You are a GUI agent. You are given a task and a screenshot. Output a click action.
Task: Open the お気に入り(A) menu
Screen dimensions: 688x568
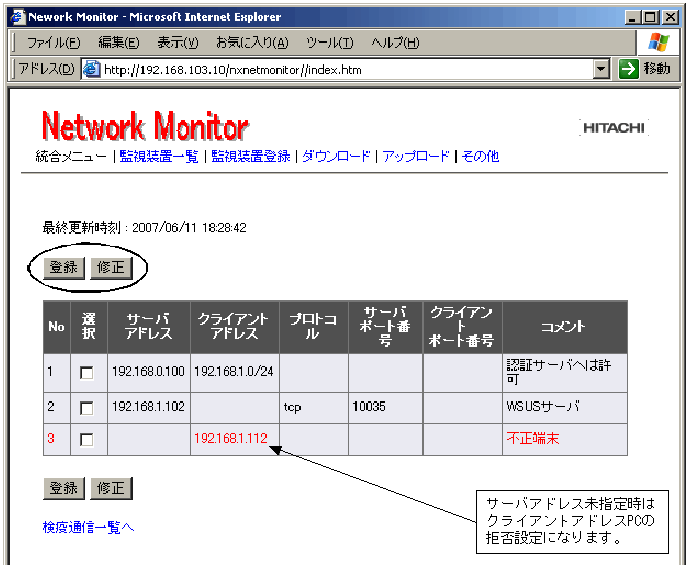click(252, 43)
